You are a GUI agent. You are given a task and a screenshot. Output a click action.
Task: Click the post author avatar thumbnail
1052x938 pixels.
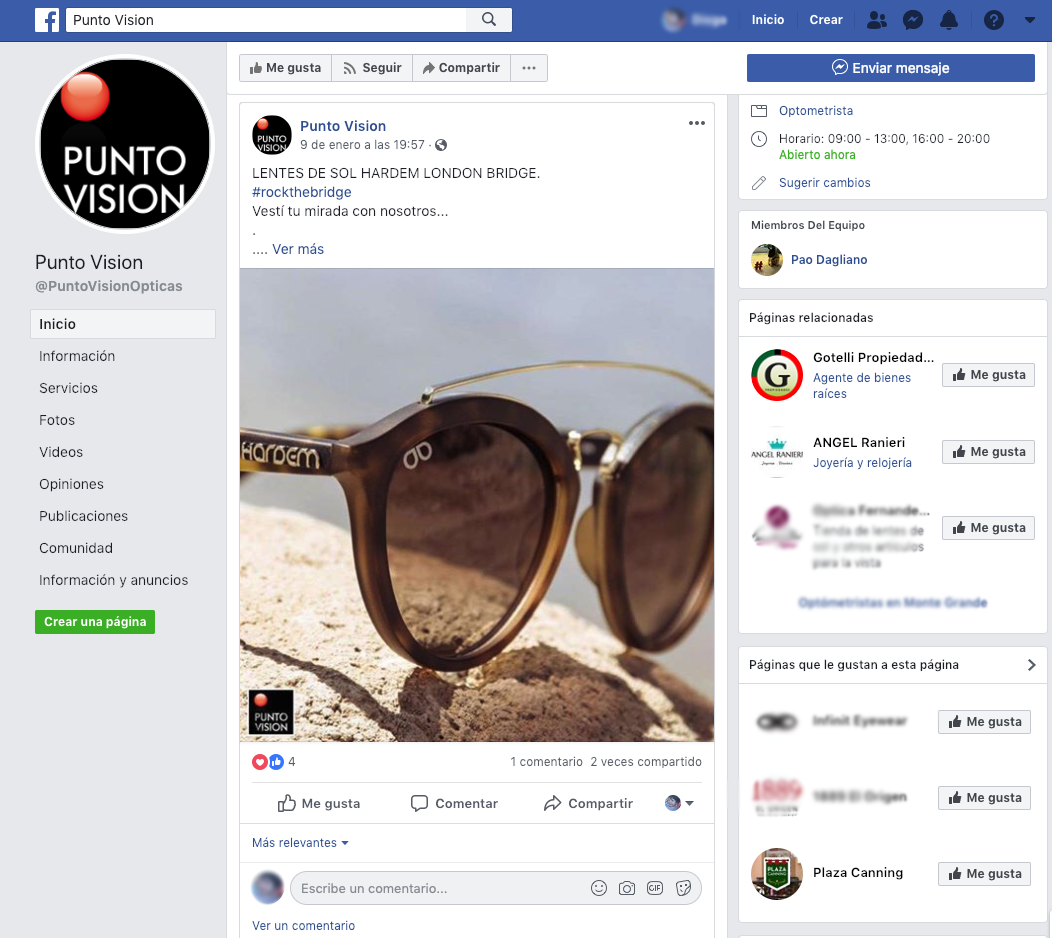[x=272, y=135]
